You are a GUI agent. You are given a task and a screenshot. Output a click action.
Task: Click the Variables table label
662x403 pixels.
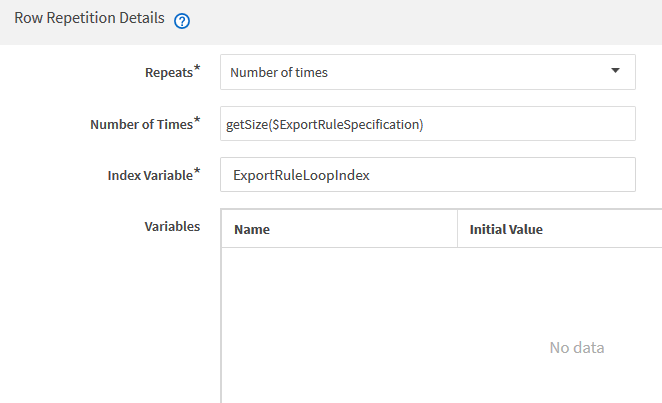tap(172, 226)
